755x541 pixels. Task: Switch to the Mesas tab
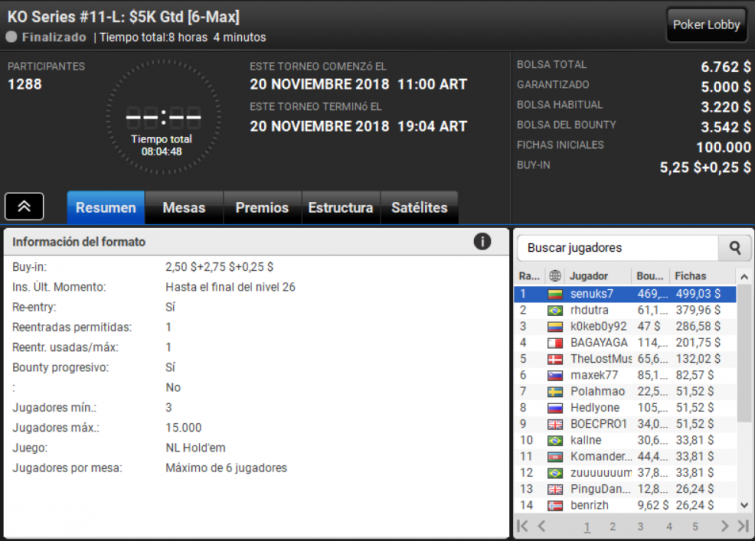coord(184,207)
